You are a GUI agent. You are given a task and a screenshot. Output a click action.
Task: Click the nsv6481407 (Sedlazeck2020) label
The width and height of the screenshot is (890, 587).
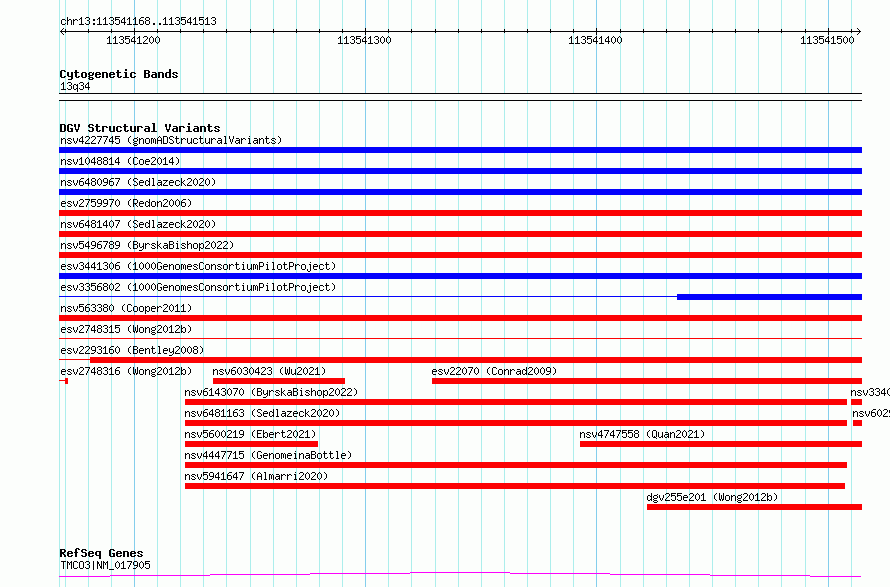tap(138, 224)
